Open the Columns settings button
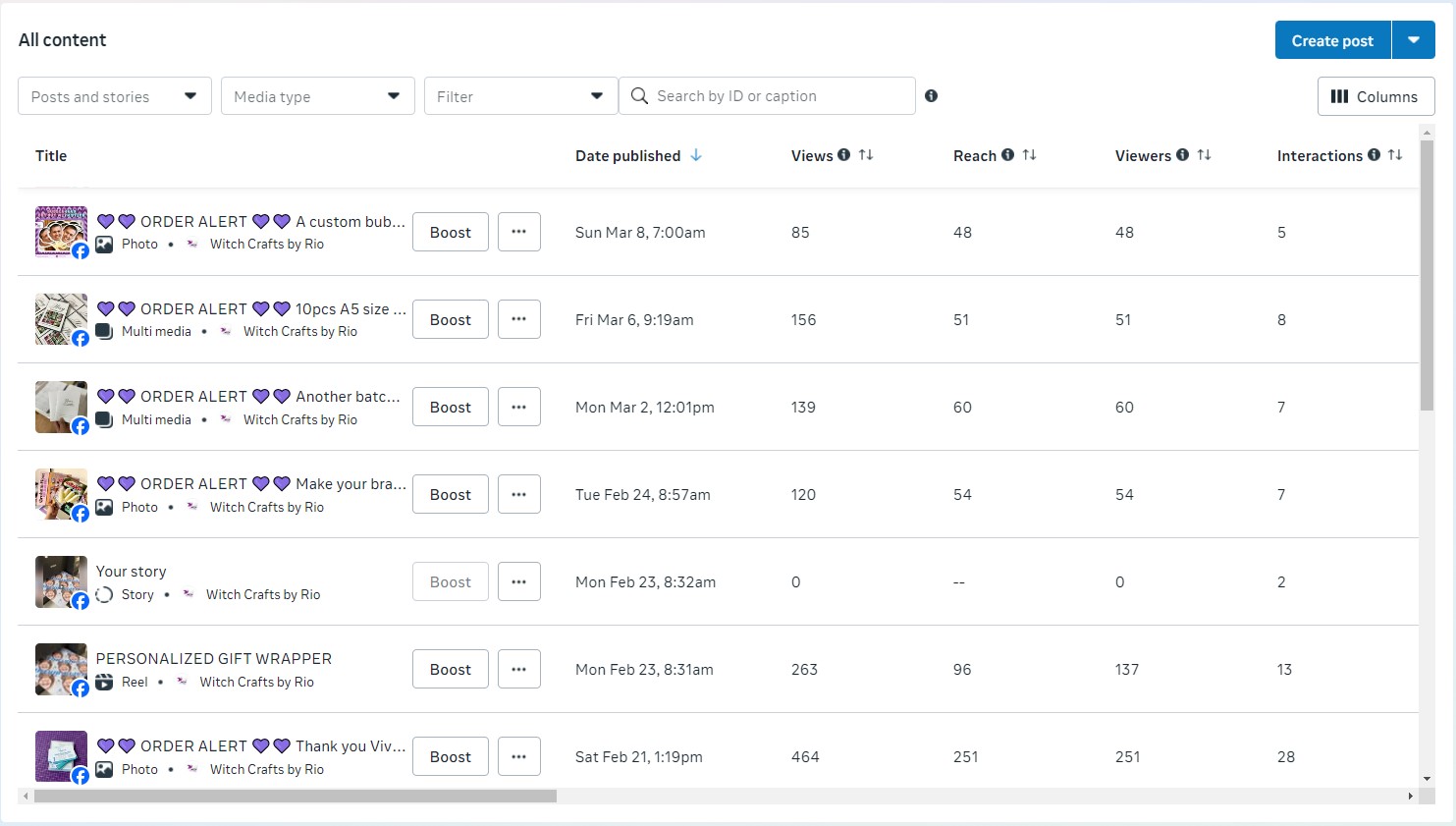Viewport: 1456px width, 826px height. (1375, 96)
